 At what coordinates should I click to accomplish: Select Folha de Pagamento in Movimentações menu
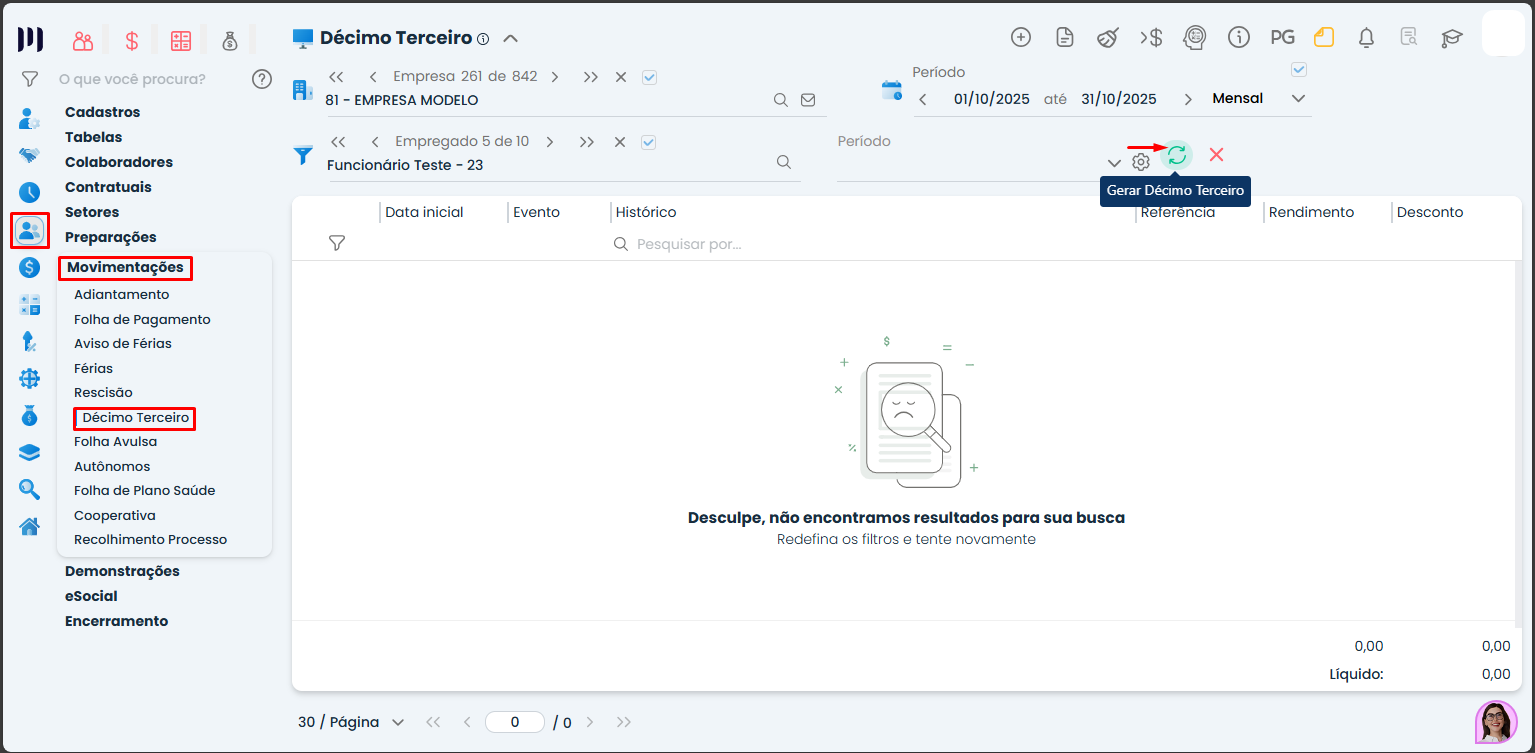[142, 319]
